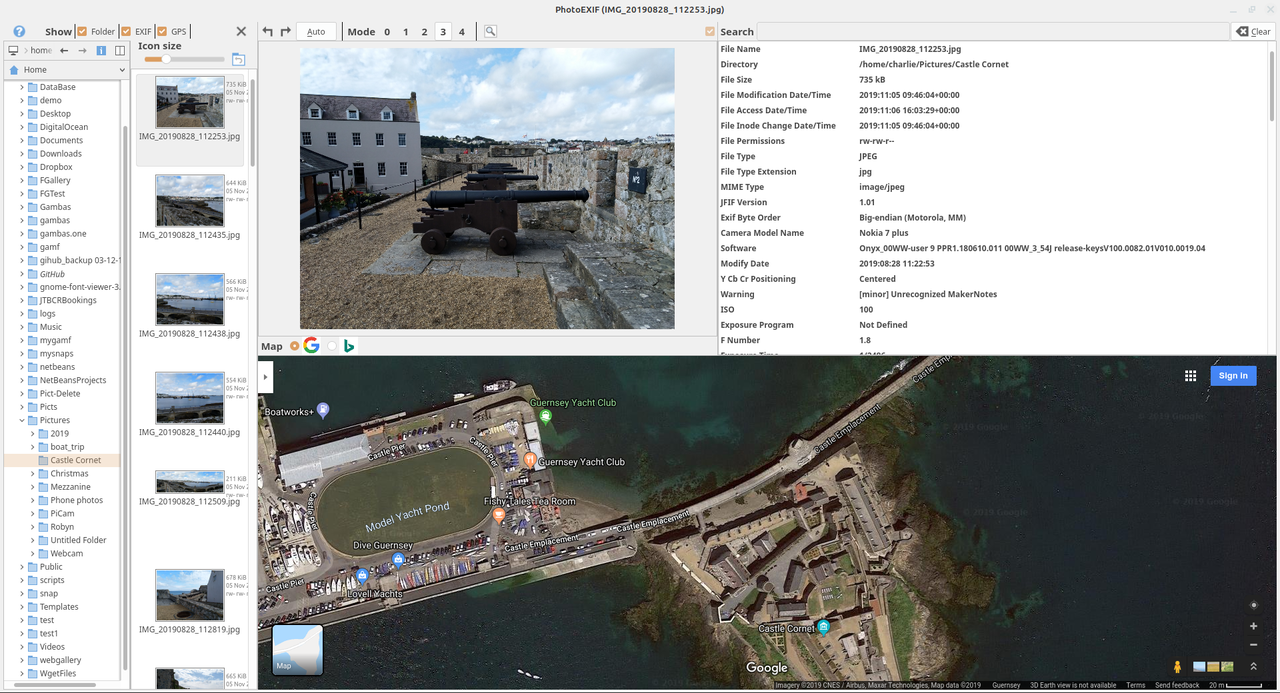Image resolution: width=1280 pixels, height=693 pixels.
Task: Go forward with the right arrow in folder pane
Action: pyautogui.click(x=82, y=50)
